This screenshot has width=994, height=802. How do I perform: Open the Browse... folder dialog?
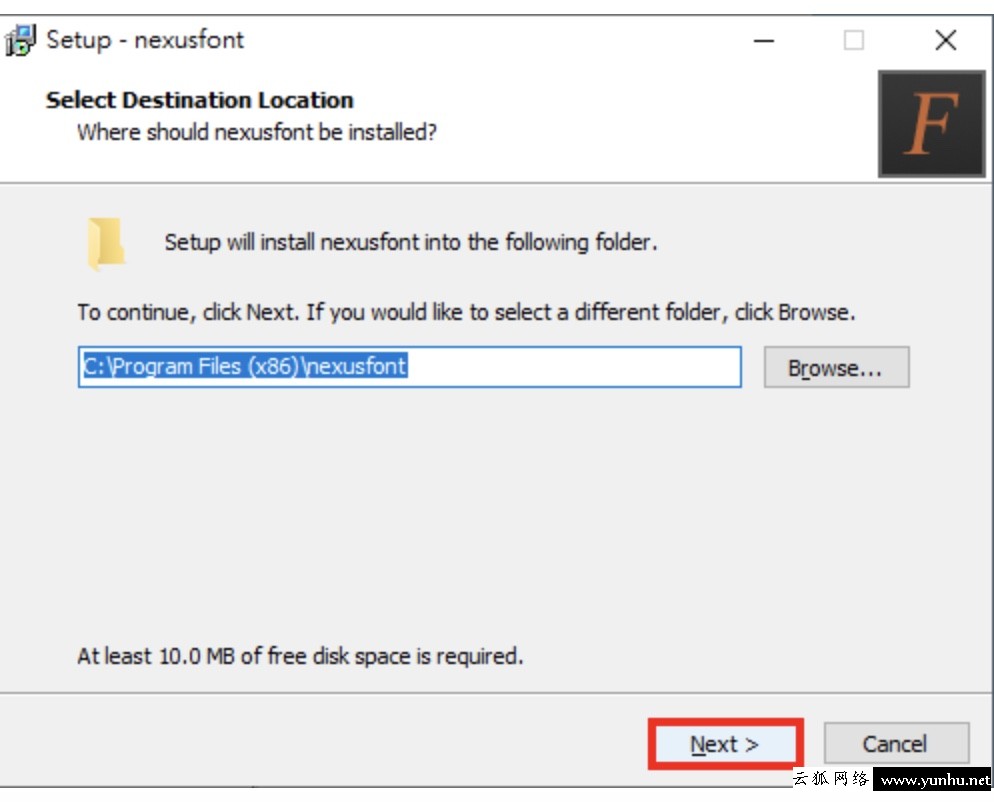(x=836, y=367)
